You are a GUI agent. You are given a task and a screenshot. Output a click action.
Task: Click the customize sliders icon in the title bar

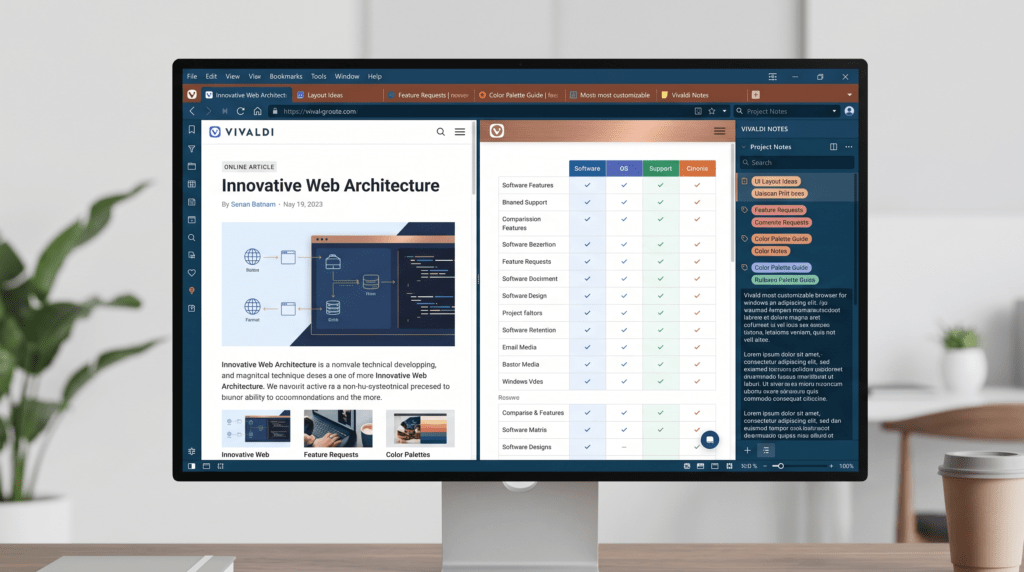pyautogui.click(x=773, y=76)
